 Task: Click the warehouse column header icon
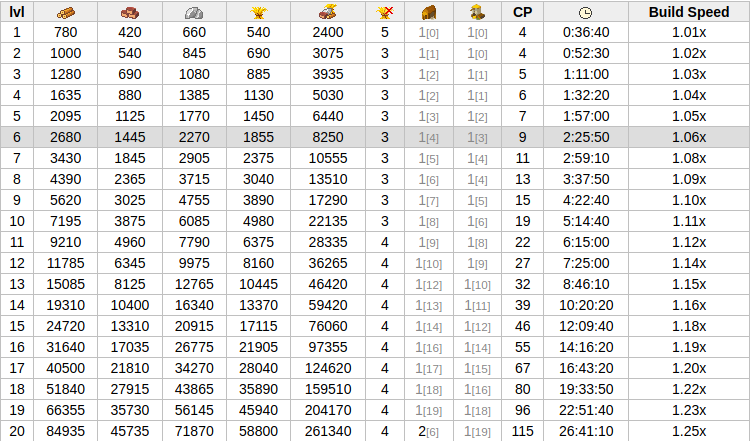429,12
